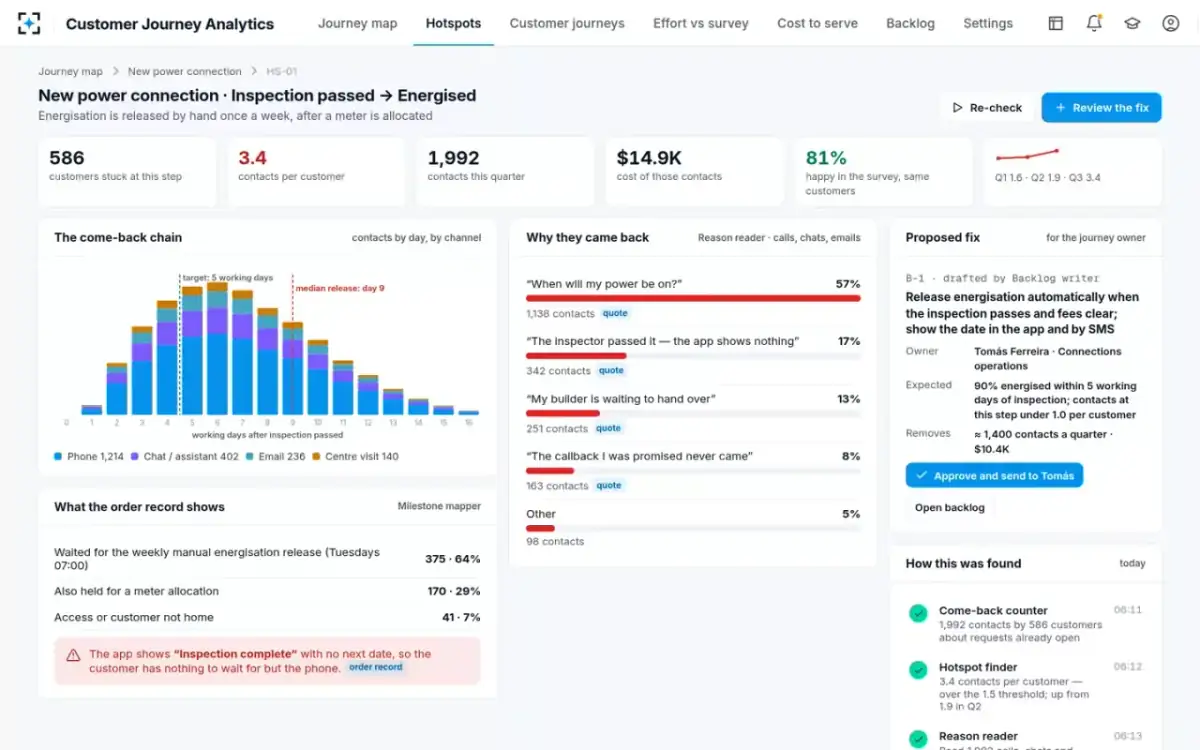Click the Customer Journey Analytics logo icon
The width and height of the screenshot is (1200, 750).
click(30, 23)
